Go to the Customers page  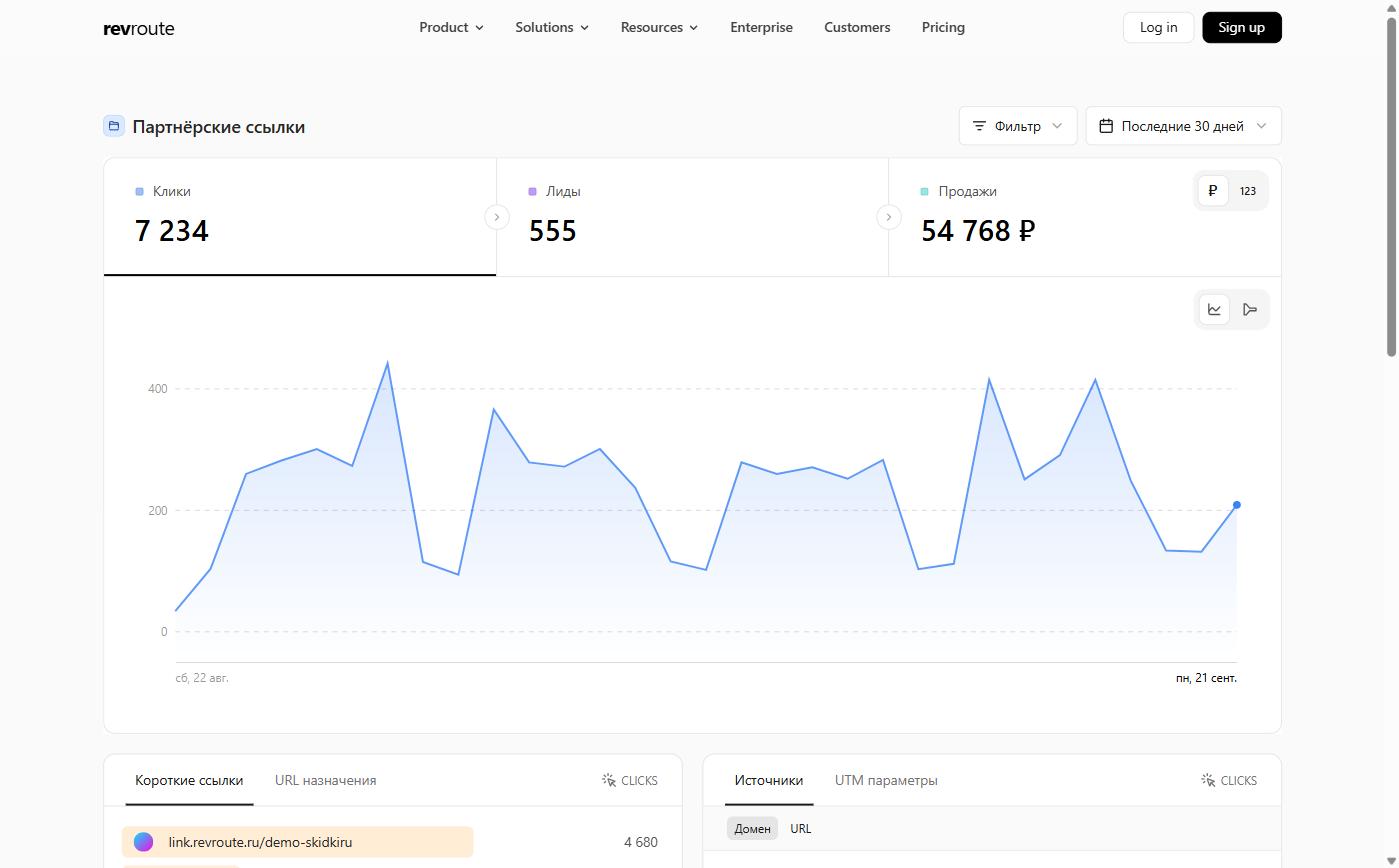pos(857,27)
